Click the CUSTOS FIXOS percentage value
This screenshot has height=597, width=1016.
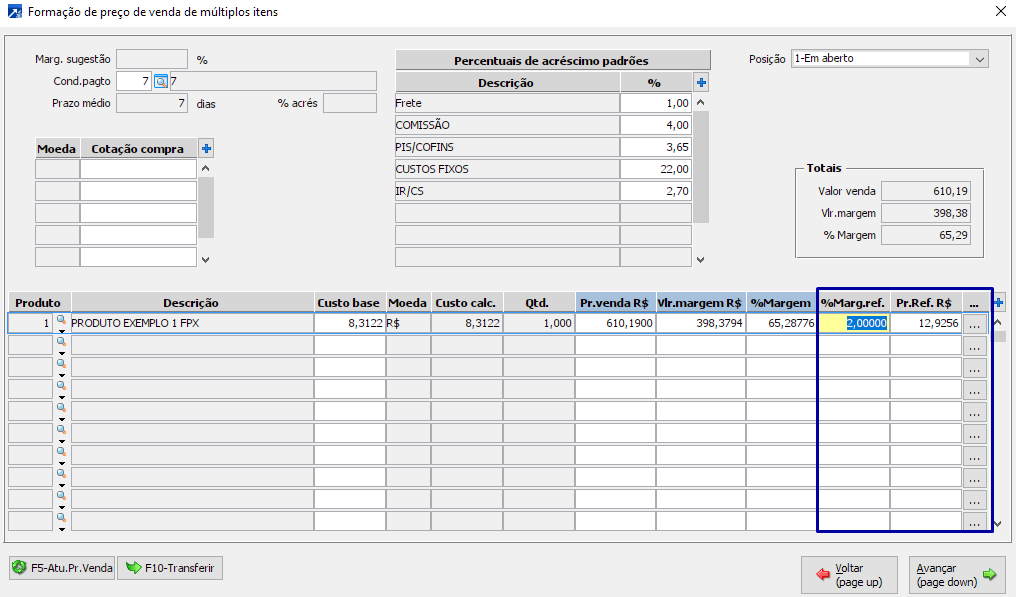click(x=655, y=169)
